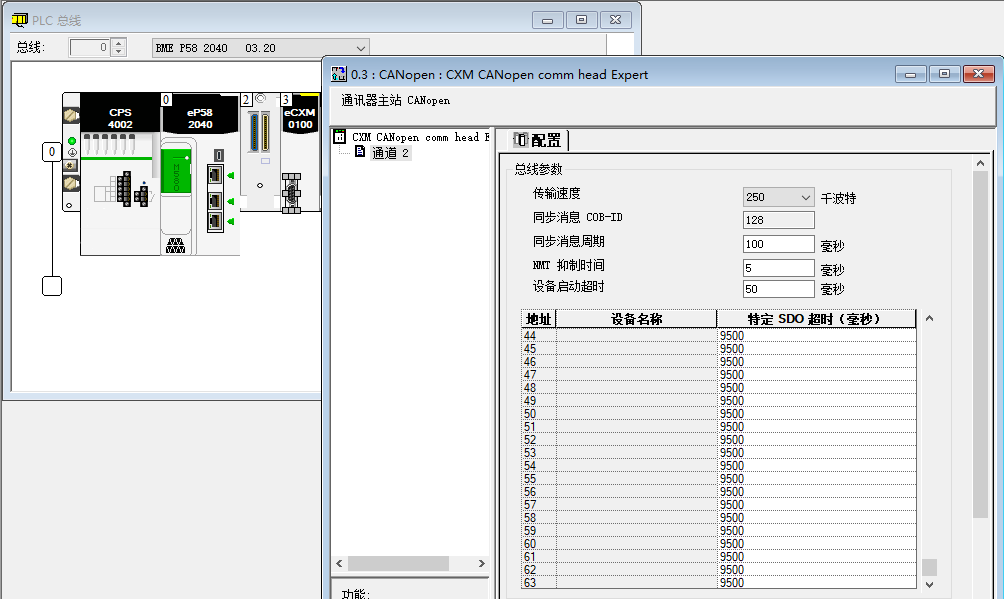Click the 设备名称 column header
The width and height of the screenshot is (1004, 599).
(636, 319)
